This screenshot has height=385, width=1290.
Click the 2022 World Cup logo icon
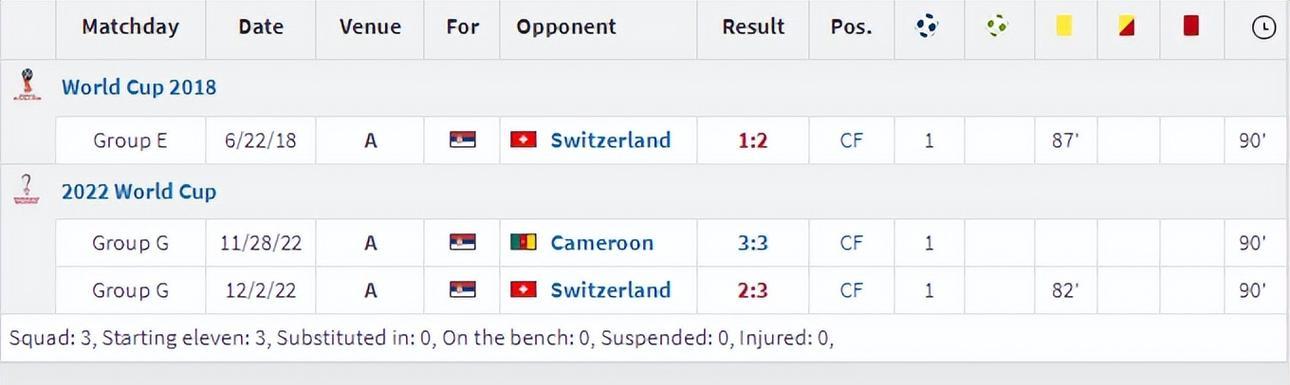click(24, 190)
